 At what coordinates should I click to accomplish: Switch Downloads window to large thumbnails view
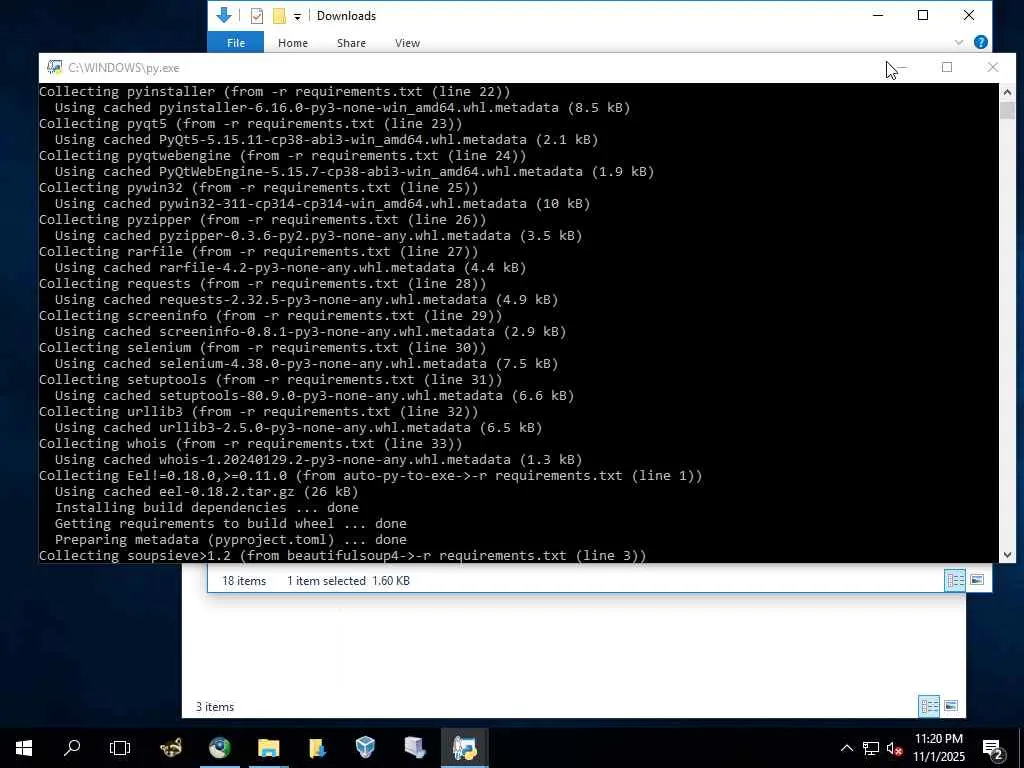coord(977,580)
